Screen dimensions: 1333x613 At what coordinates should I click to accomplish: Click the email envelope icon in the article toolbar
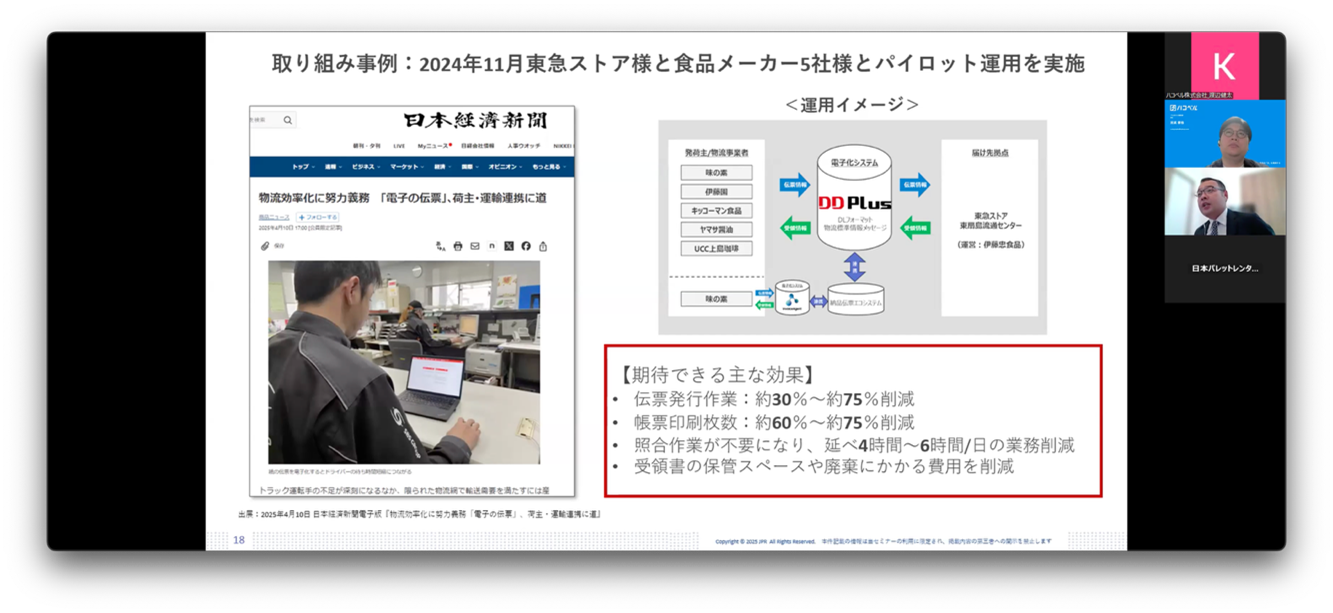coord(475,245)
